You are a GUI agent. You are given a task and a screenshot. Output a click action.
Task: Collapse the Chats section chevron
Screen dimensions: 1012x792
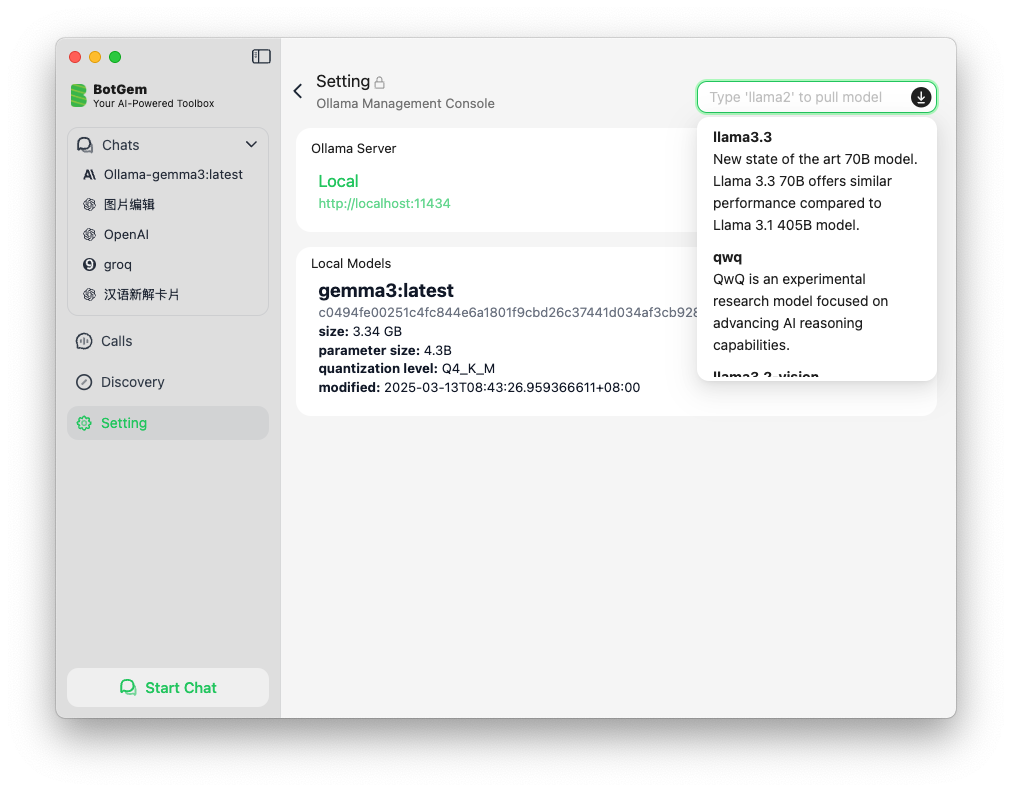[x=252, y=145]
